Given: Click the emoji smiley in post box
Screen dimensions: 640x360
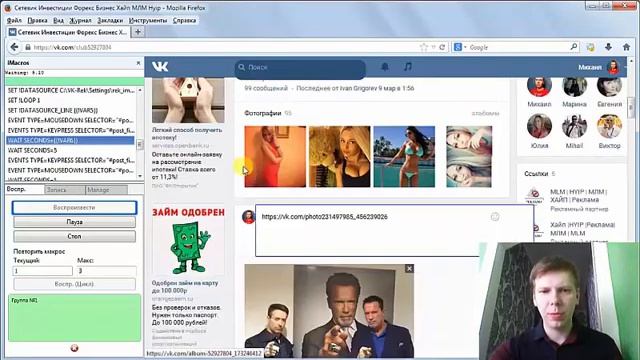Looking at the screenshot, I should [x=495, y=217].
